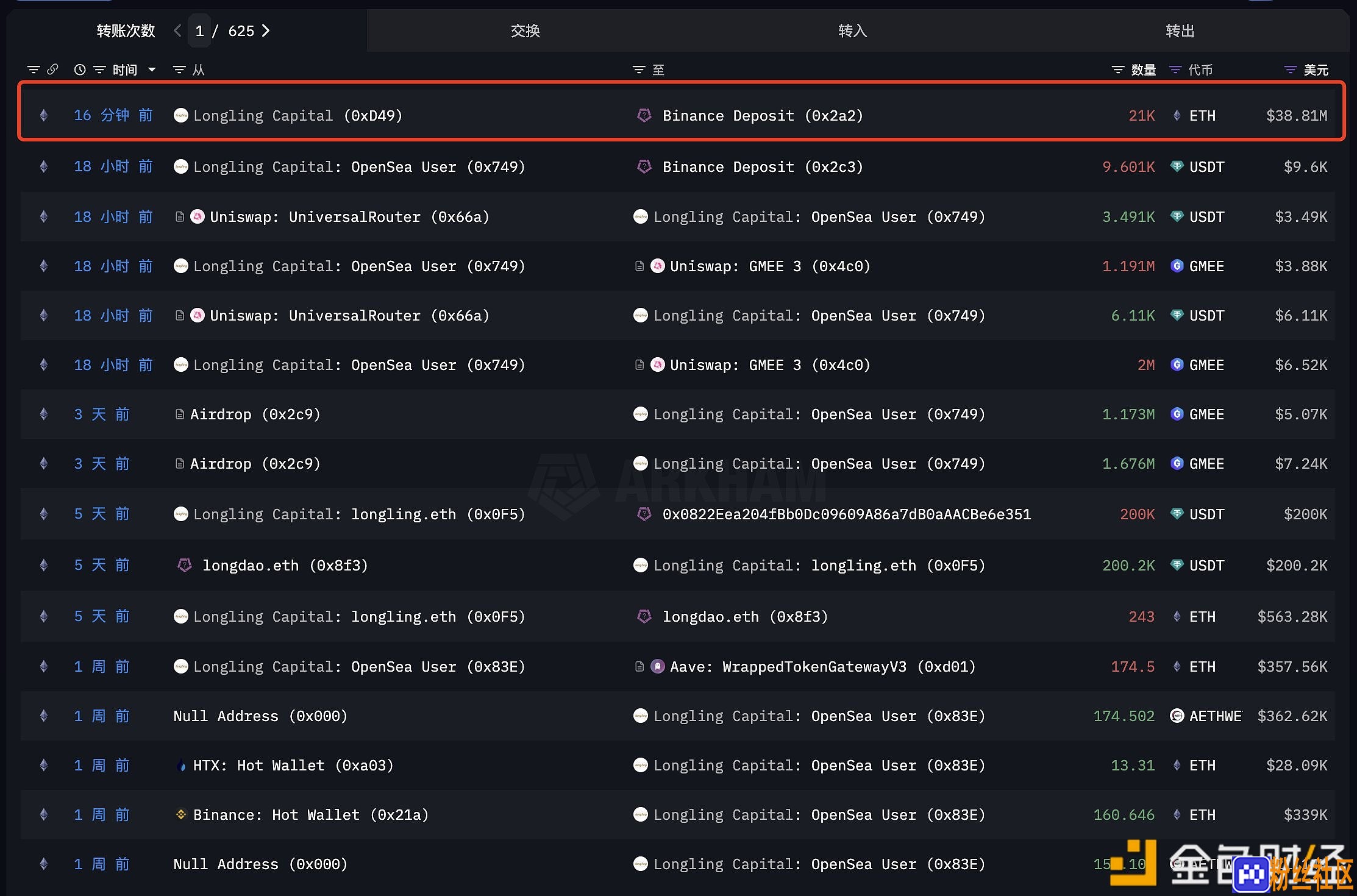
Task: Open the 时间 column filter icon
Action: [99, 69]
